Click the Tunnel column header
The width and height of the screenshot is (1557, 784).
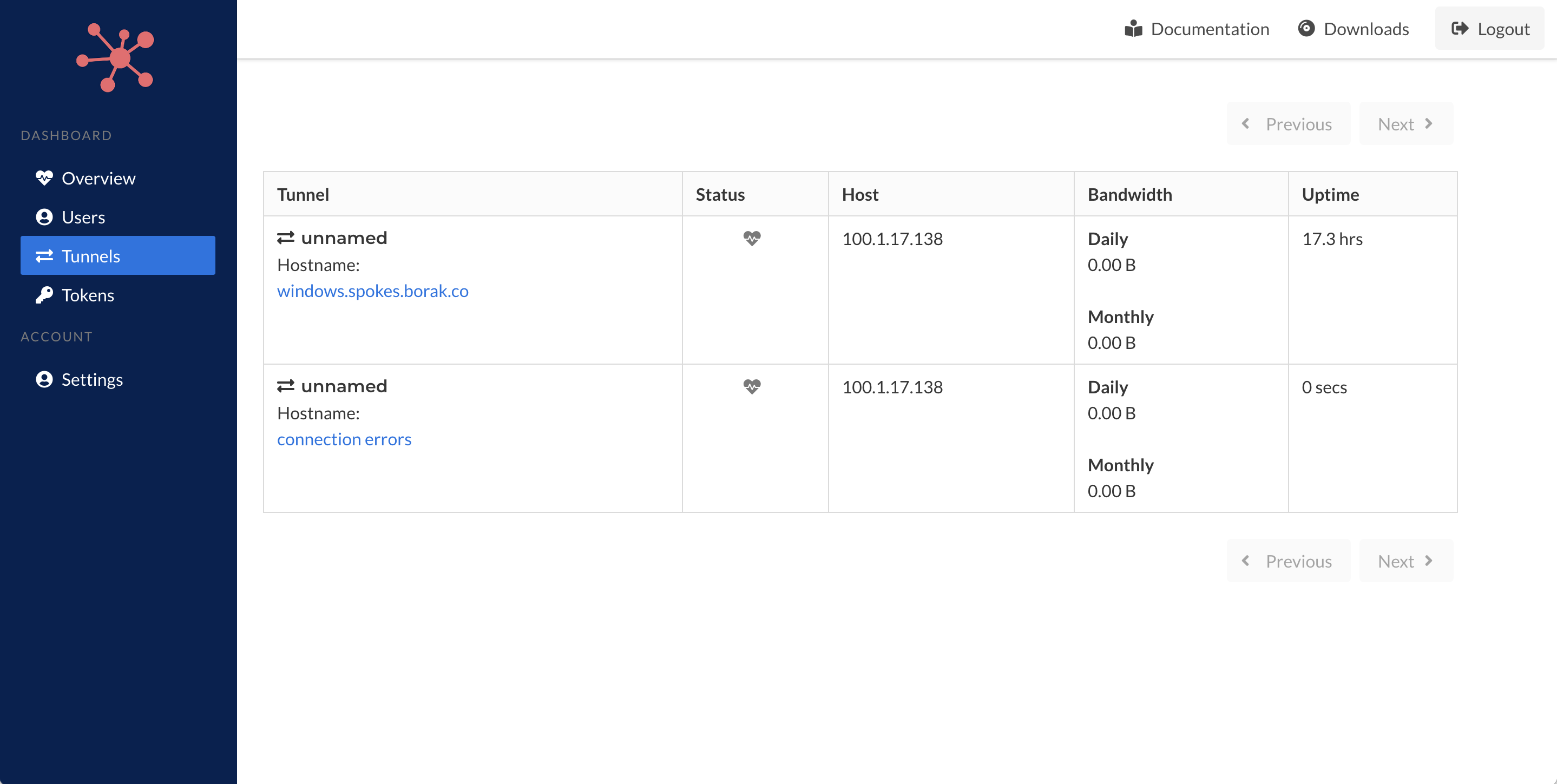(x=472, y=194)
